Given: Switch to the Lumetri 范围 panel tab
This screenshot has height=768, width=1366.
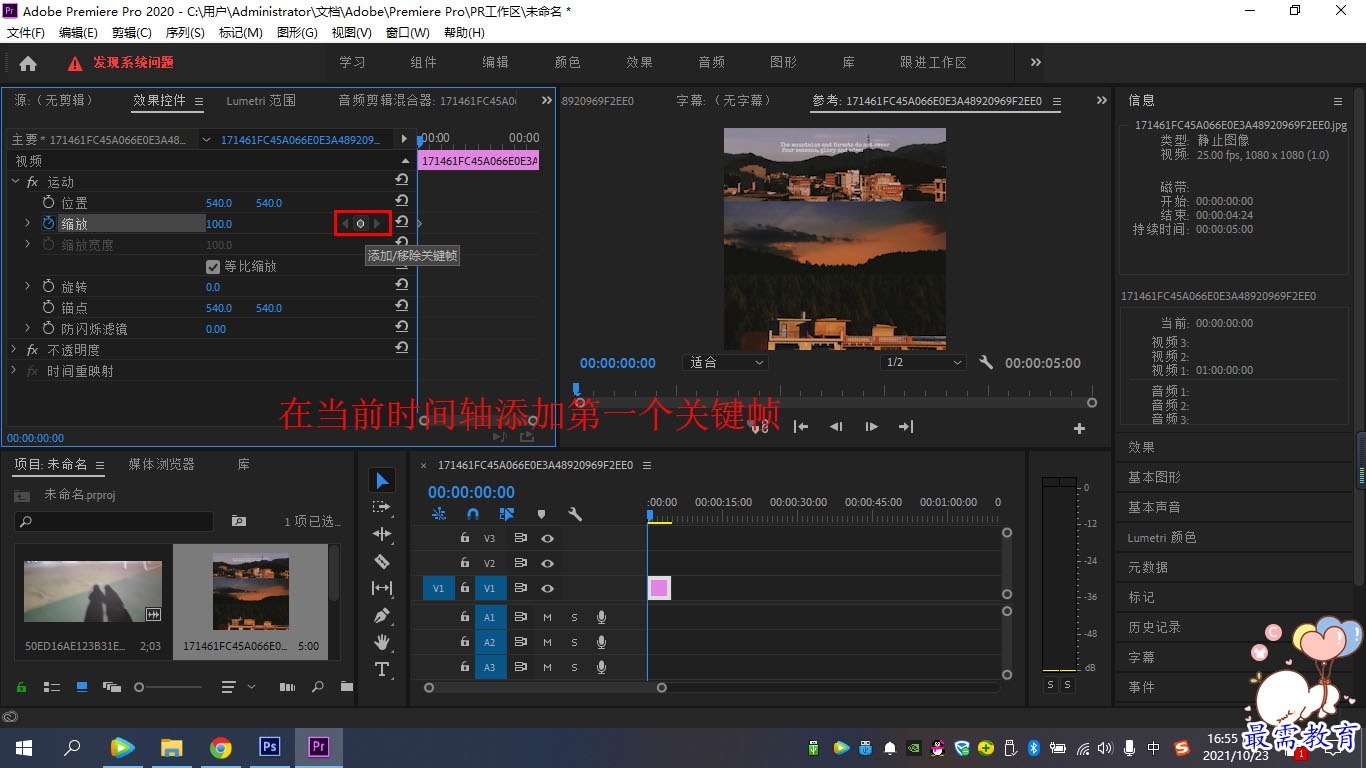Looking at the screenshot, I should (261, 100).
